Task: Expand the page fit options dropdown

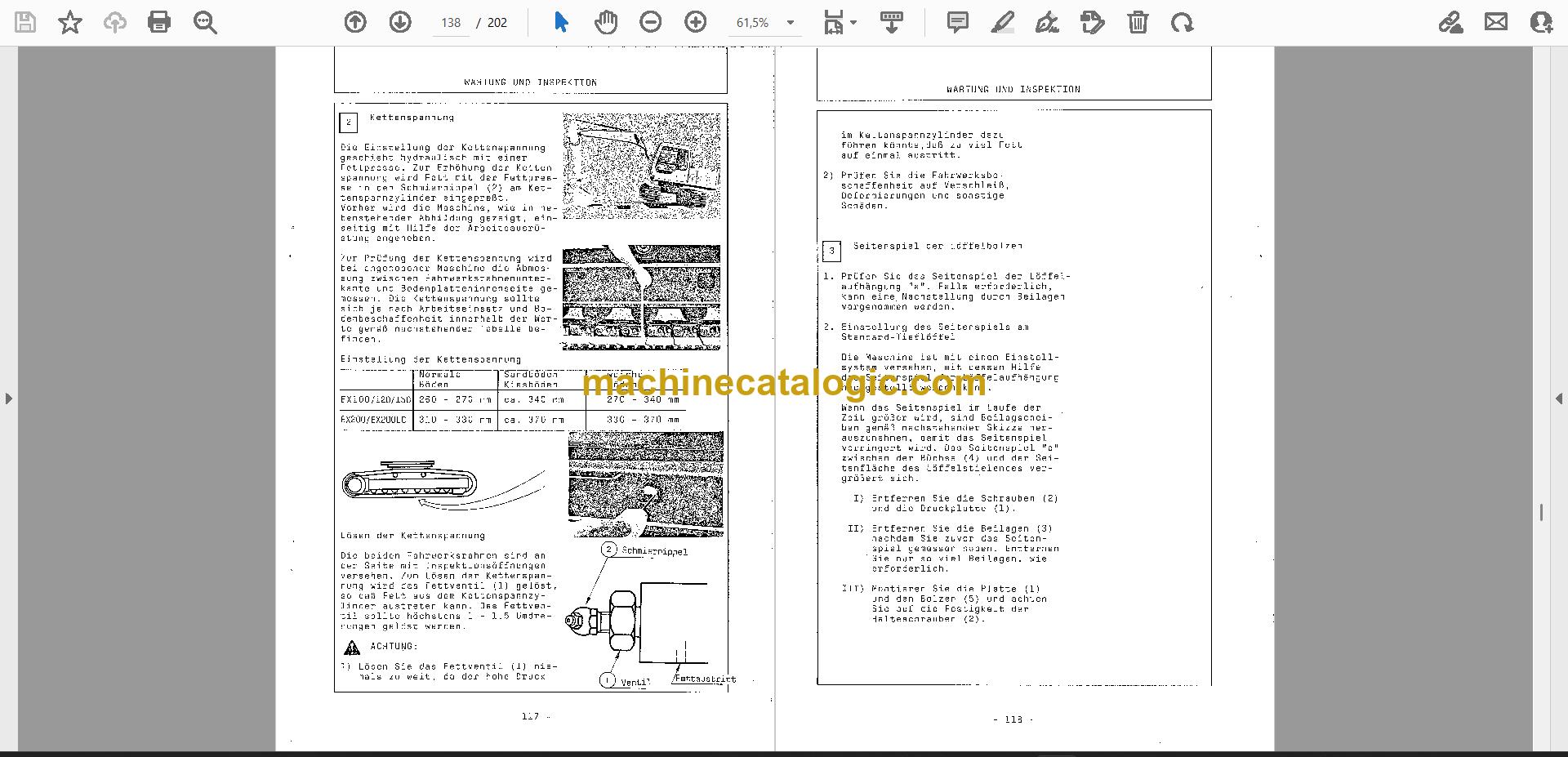Action: (840, 22)
